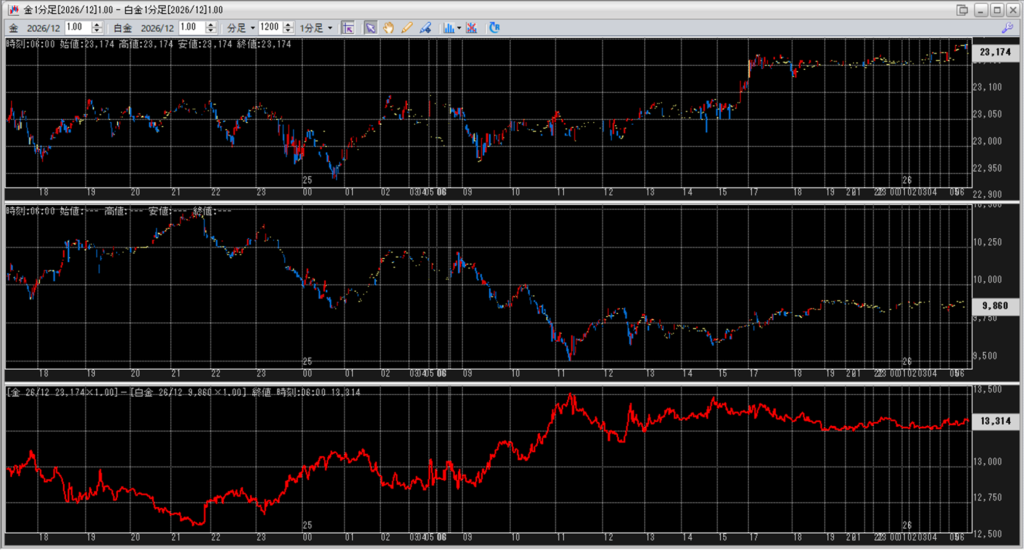This screenshot has height=550, width=1024.
Task: Click the crosshair cursor toggle icon
Action: coord(348,28)
